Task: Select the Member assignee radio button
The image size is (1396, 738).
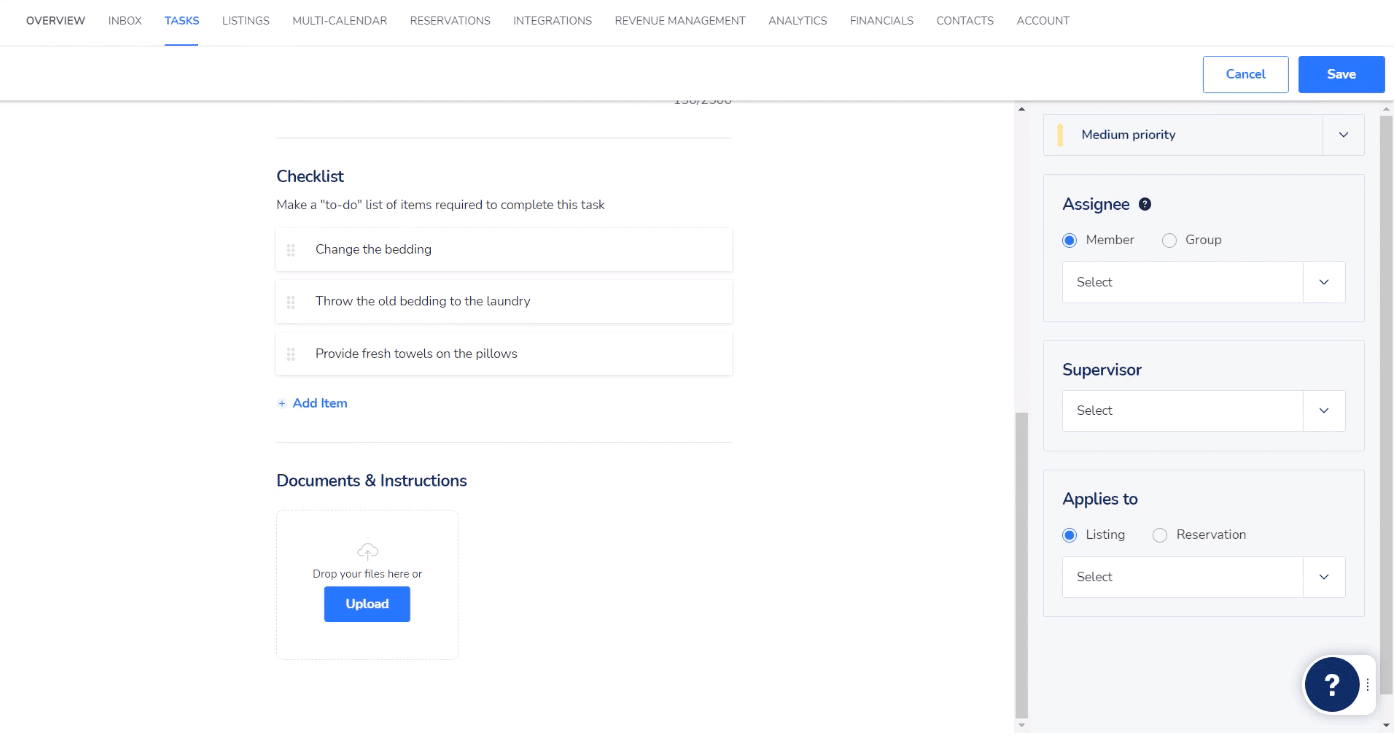Action: pos(1070,240)
